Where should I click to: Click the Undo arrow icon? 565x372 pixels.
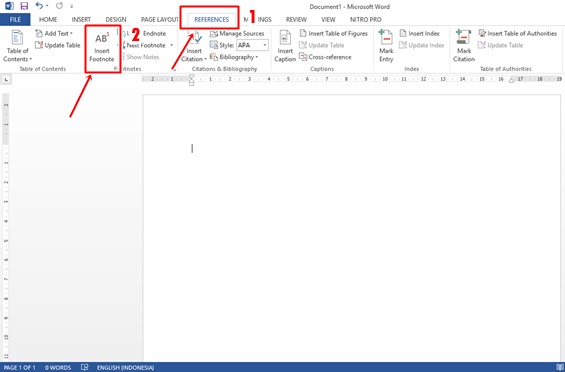[40, 6]
